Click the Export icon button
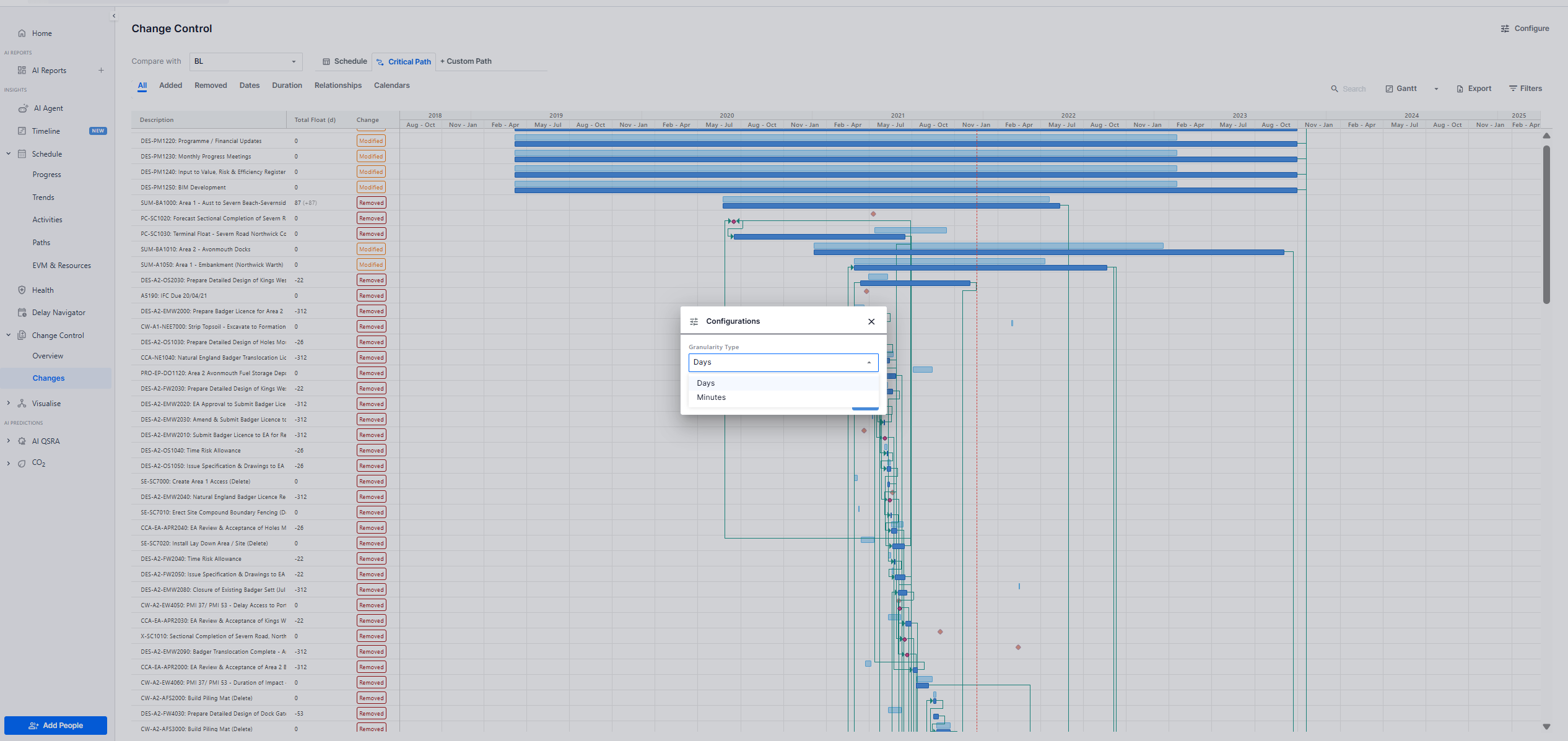The image size is (1568, 741). [x=1460, y=89]
